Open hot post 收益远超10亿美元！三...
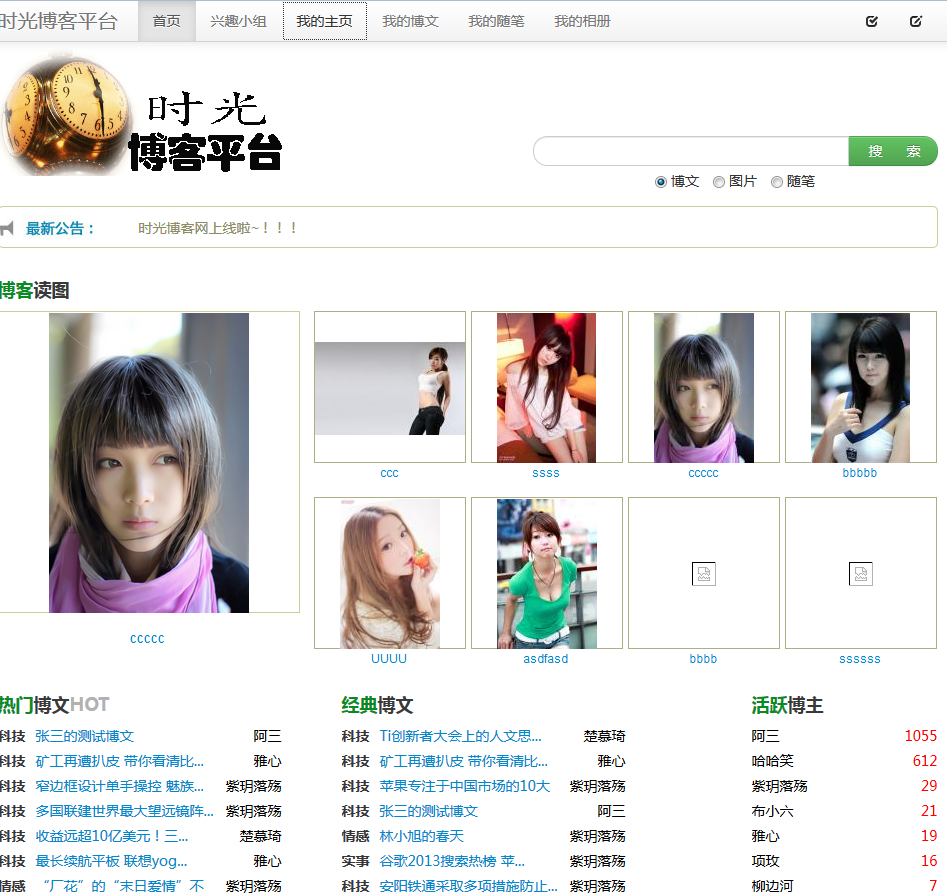The height and width of the screenshot is (894, 947). coord(112,836)
